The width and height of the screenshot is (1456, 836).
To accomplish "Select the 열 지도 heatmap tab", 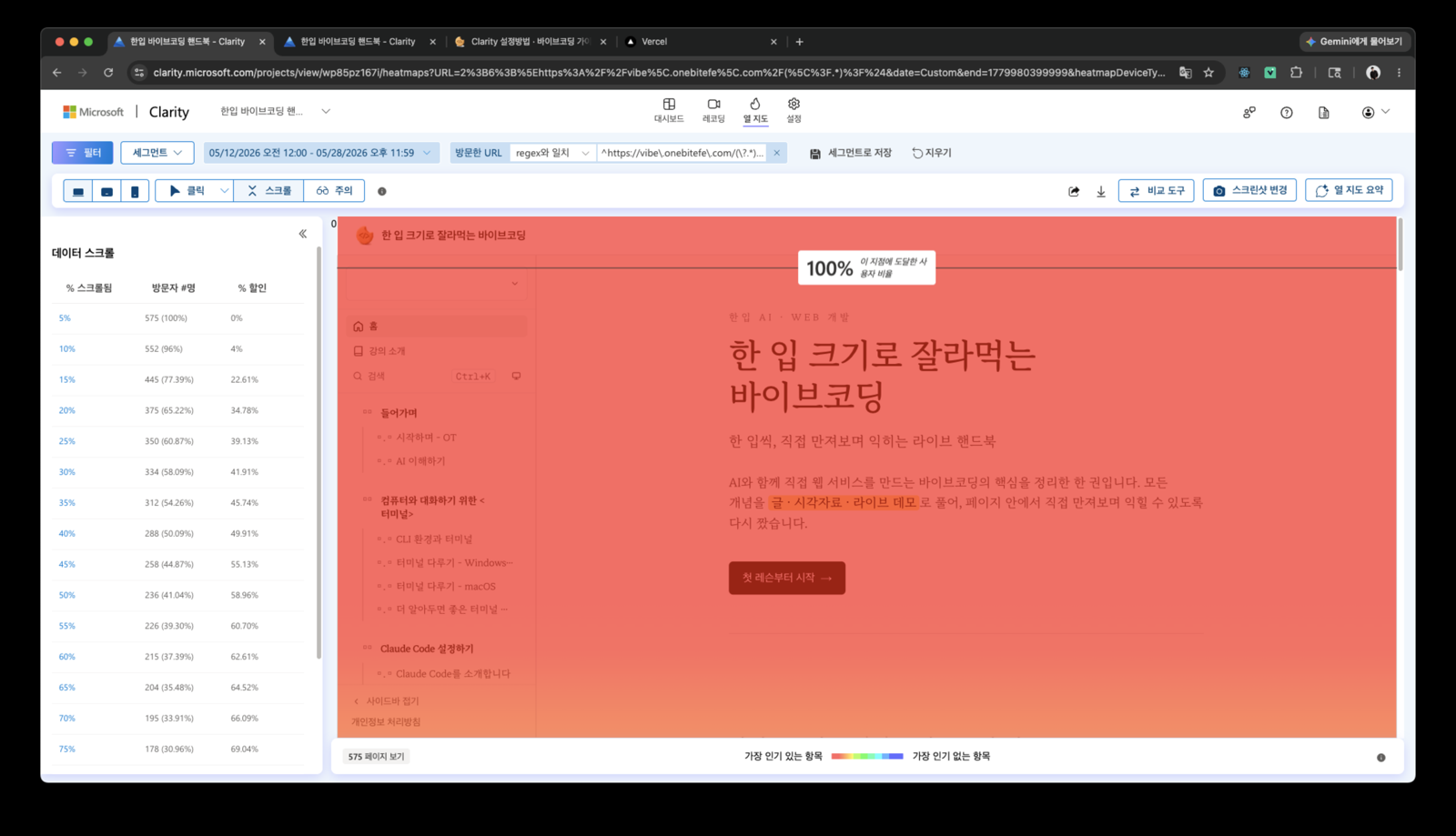I will (755, 111).
